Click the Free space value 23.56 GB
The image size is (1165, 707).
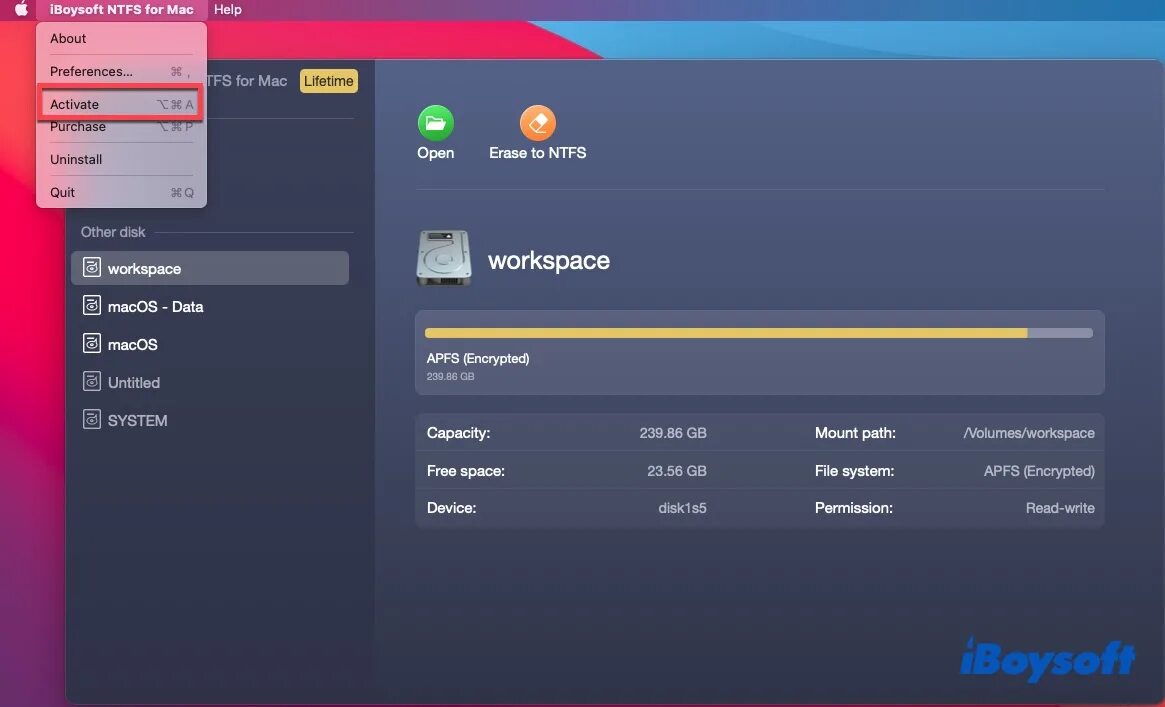point(676,471)
